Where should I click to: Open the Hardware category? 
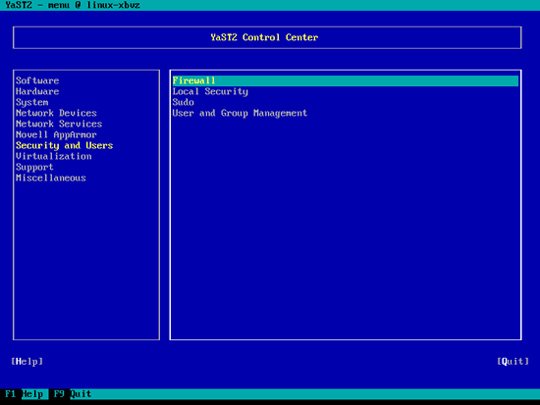38,92
